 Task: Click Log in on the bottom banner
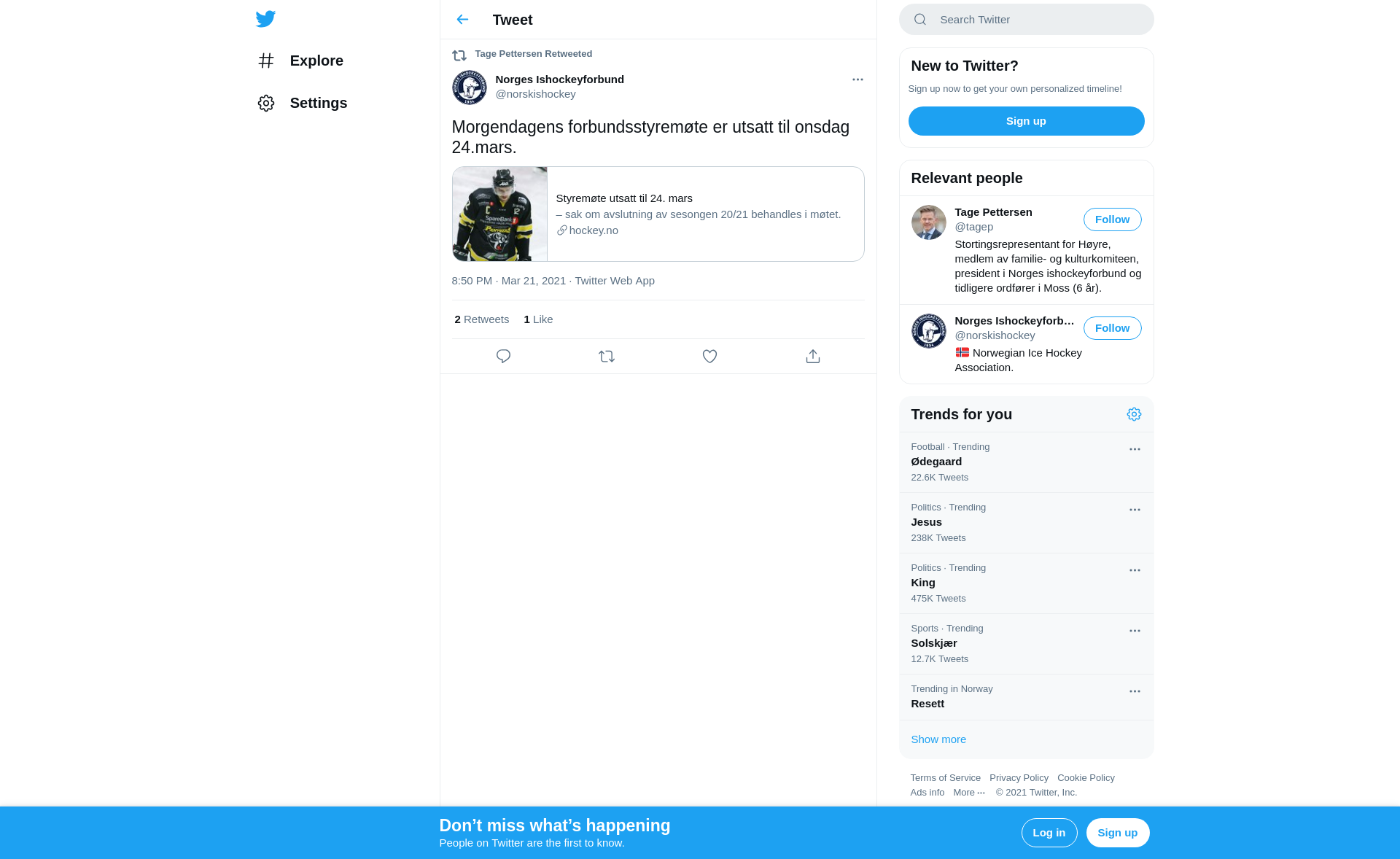(x=1049, y=833)
